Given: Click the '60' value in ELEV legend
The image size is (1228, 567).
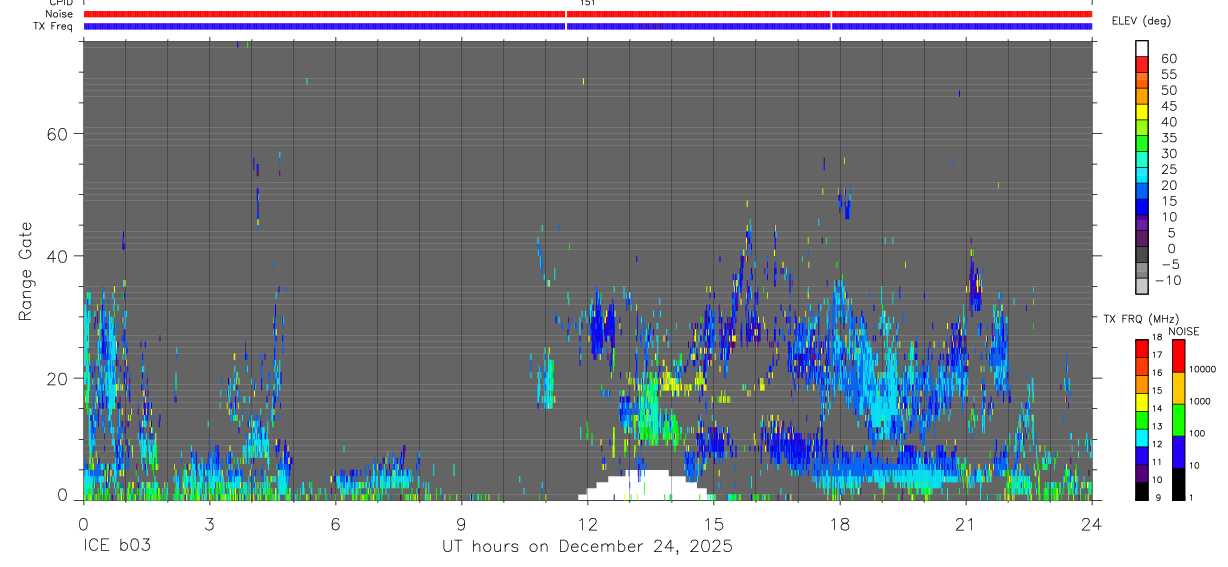Looking at the screenshot, I should [1168, 59].
